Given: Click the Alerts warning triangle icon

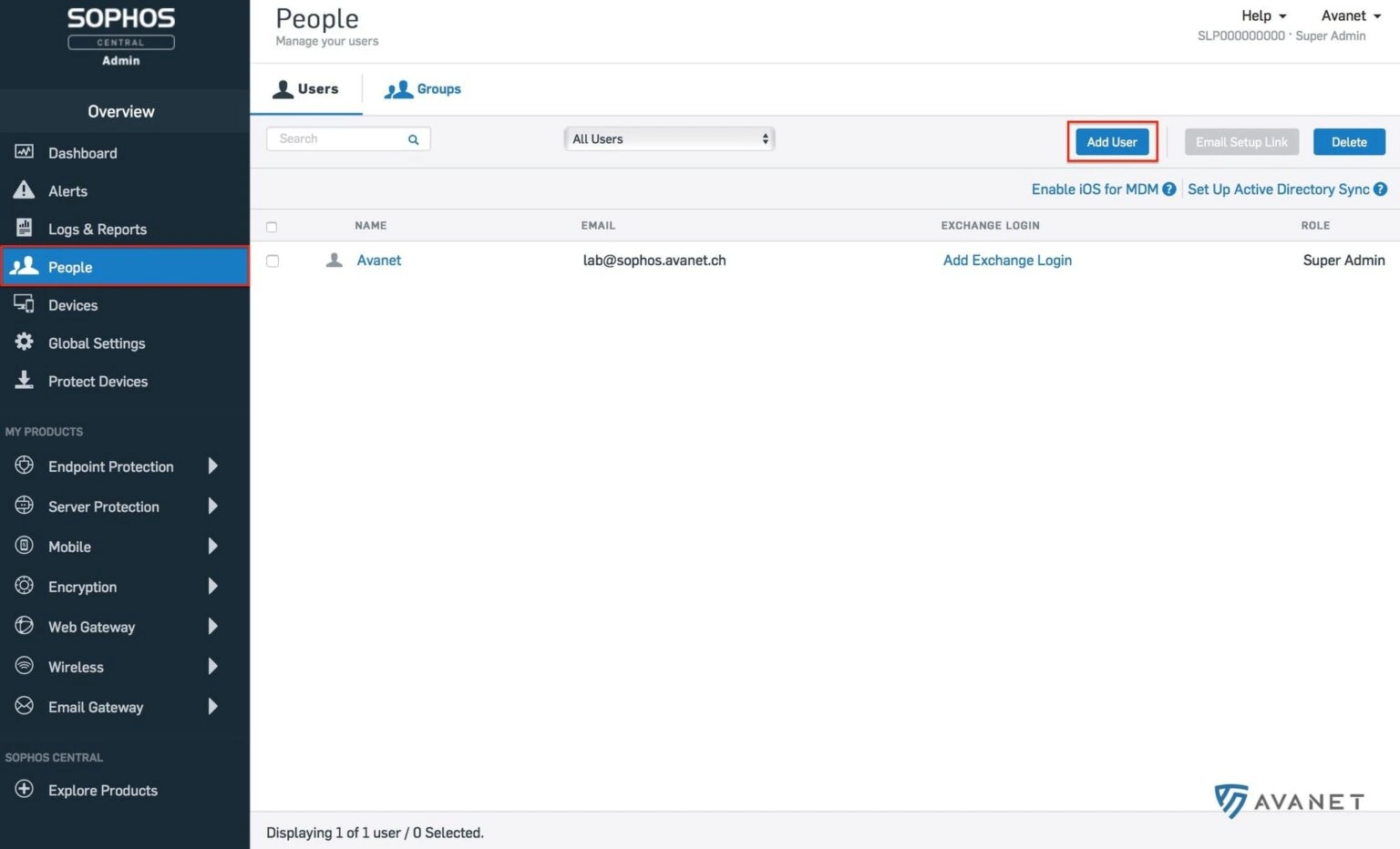Looking at the screenshot, I should [x=25, y=190].
